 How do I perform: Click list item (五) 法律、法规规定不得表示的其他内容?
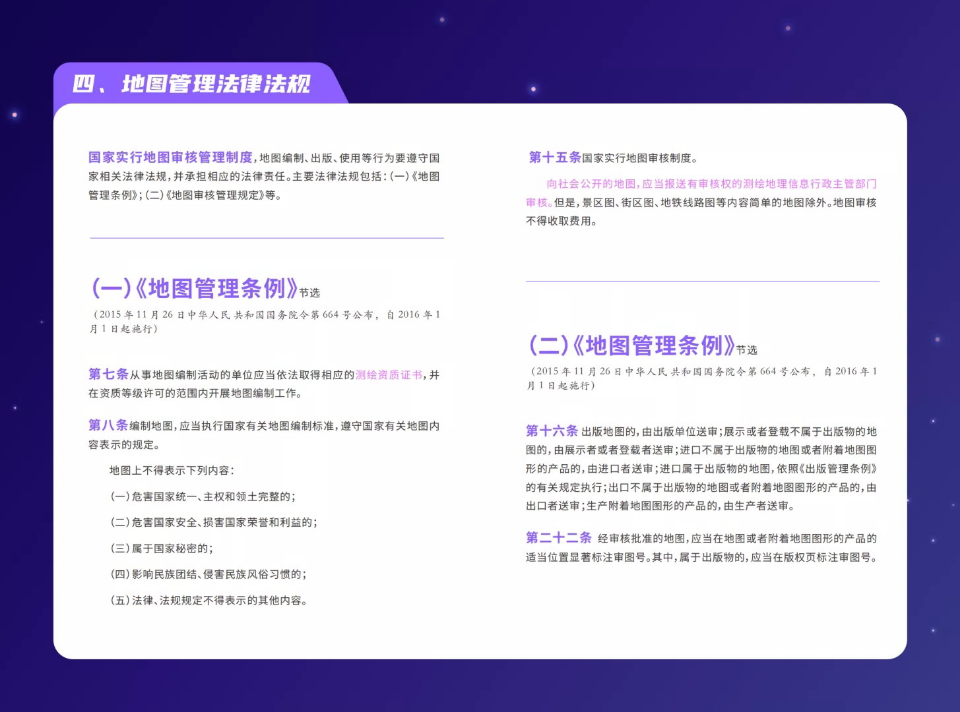208,601
